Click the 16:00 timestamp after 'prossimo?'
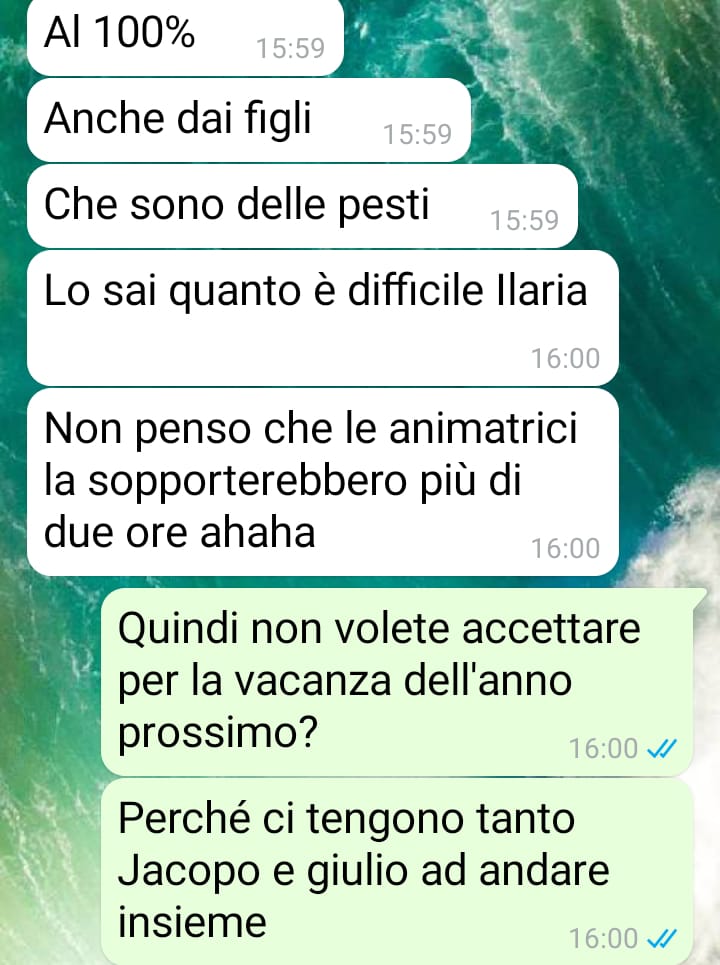Image resolution: width=720 pixels, height=965 pixels. pos(604,748)
